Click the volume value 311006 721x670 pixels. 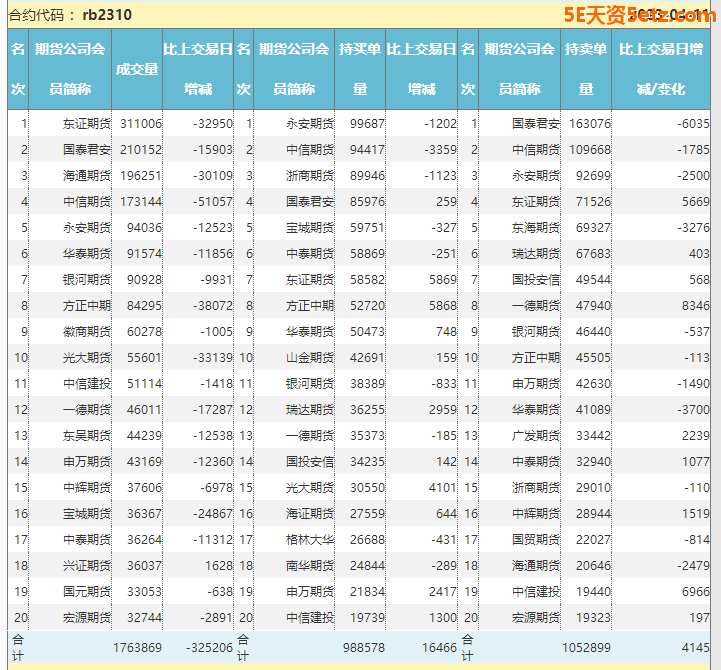pos(141,124)
